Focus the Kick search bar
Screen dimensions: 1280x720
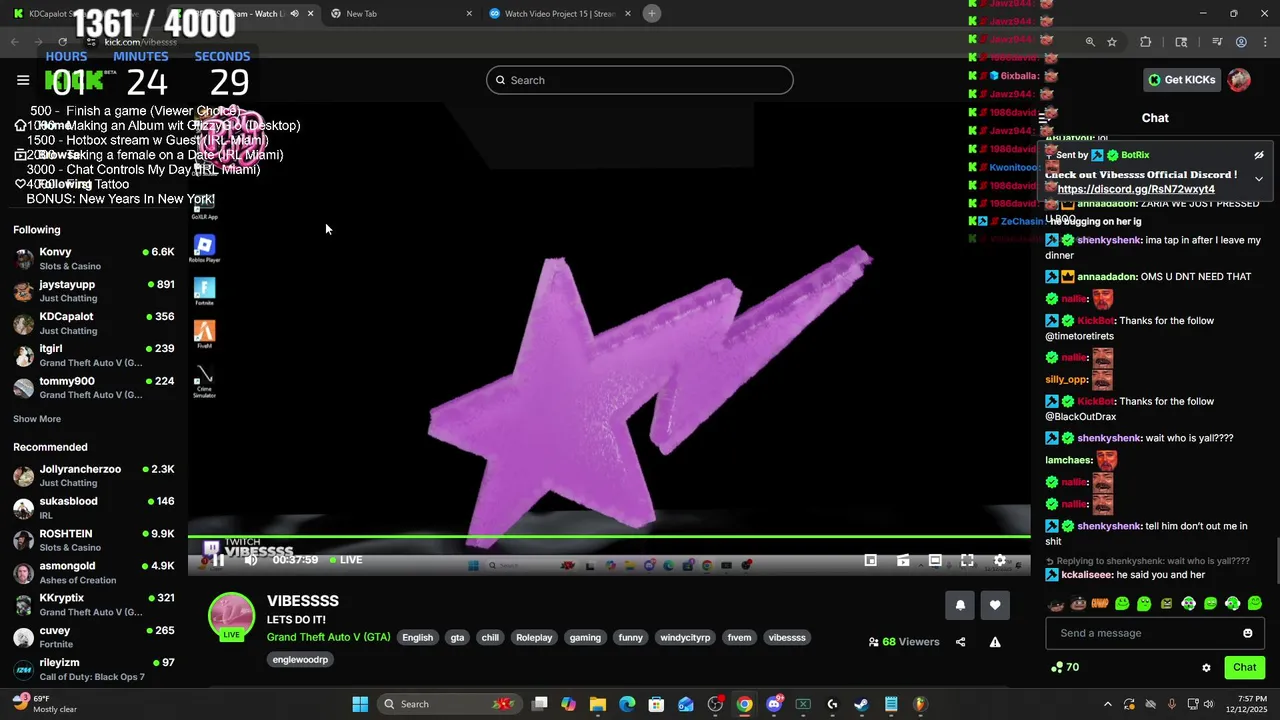click(x=640, y=80)
